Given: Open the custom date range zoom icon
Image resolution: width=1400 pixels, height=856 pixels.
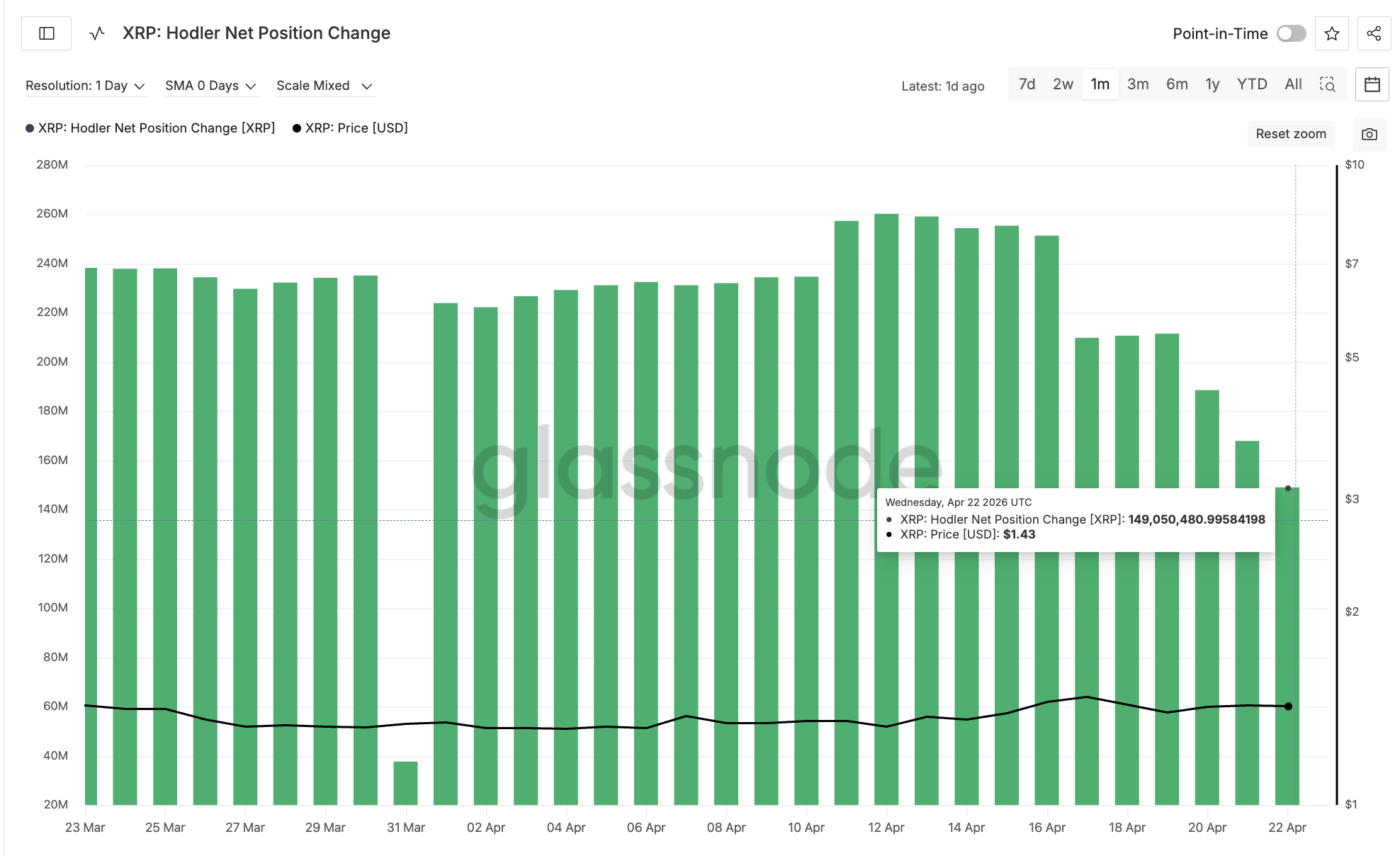Looking at the screenshot, I should 1328,84.
